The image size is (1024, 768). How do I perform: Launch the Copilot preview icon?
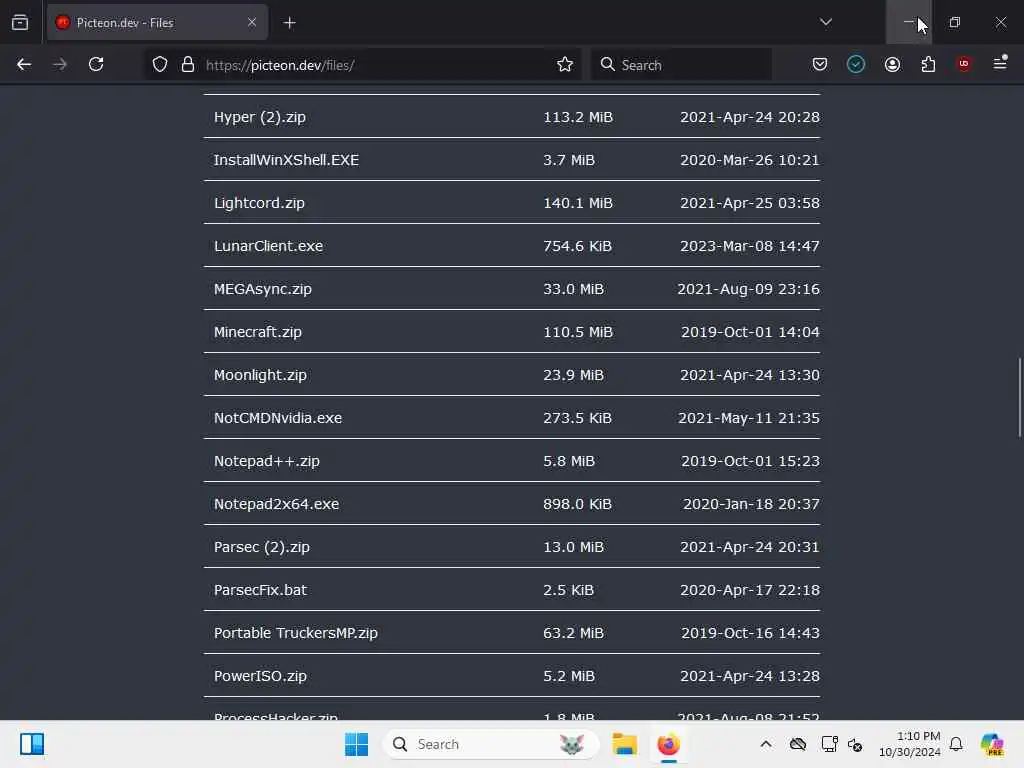[991, 744]
